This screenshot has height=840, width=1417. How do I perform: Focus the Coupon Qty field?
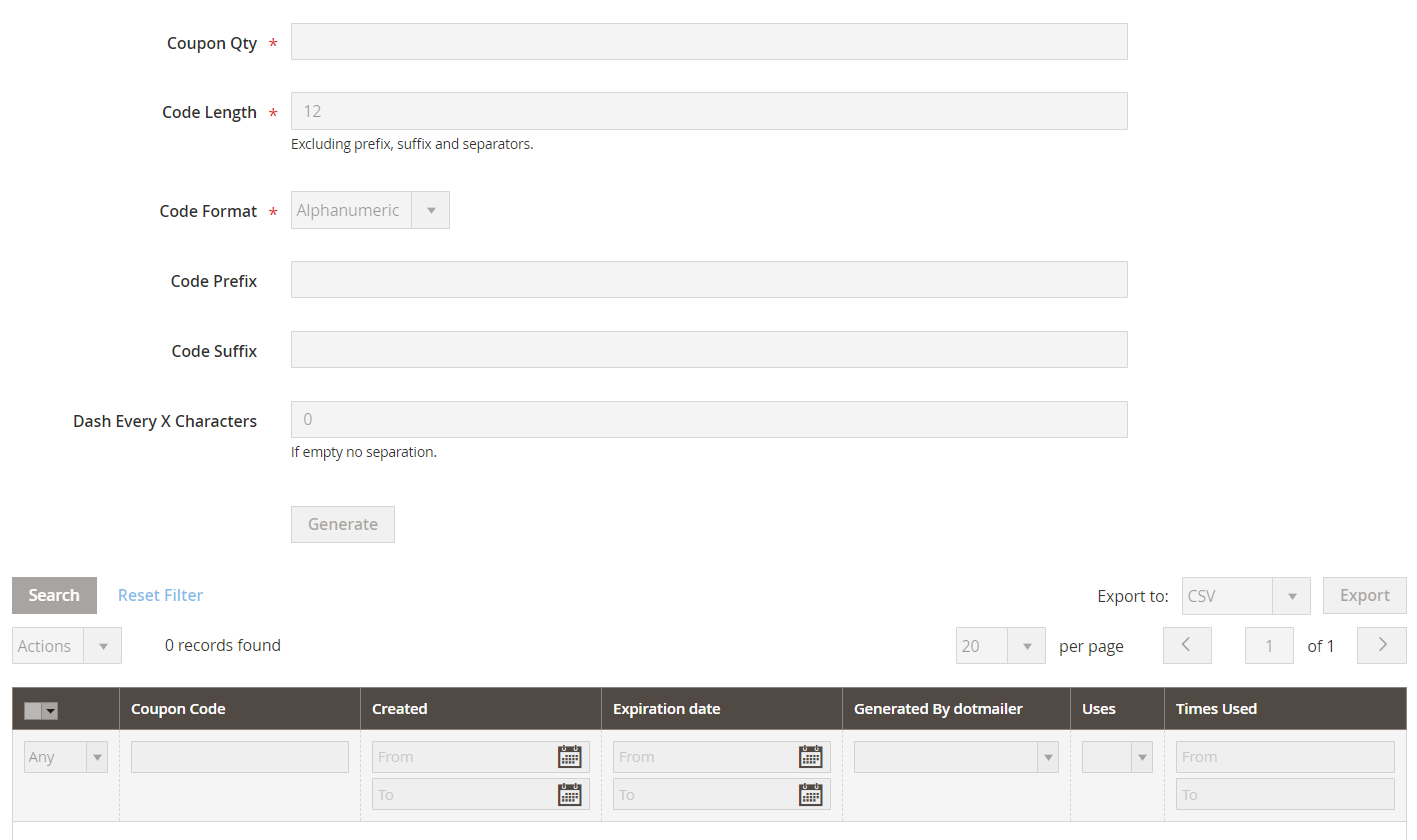(709, 42)
